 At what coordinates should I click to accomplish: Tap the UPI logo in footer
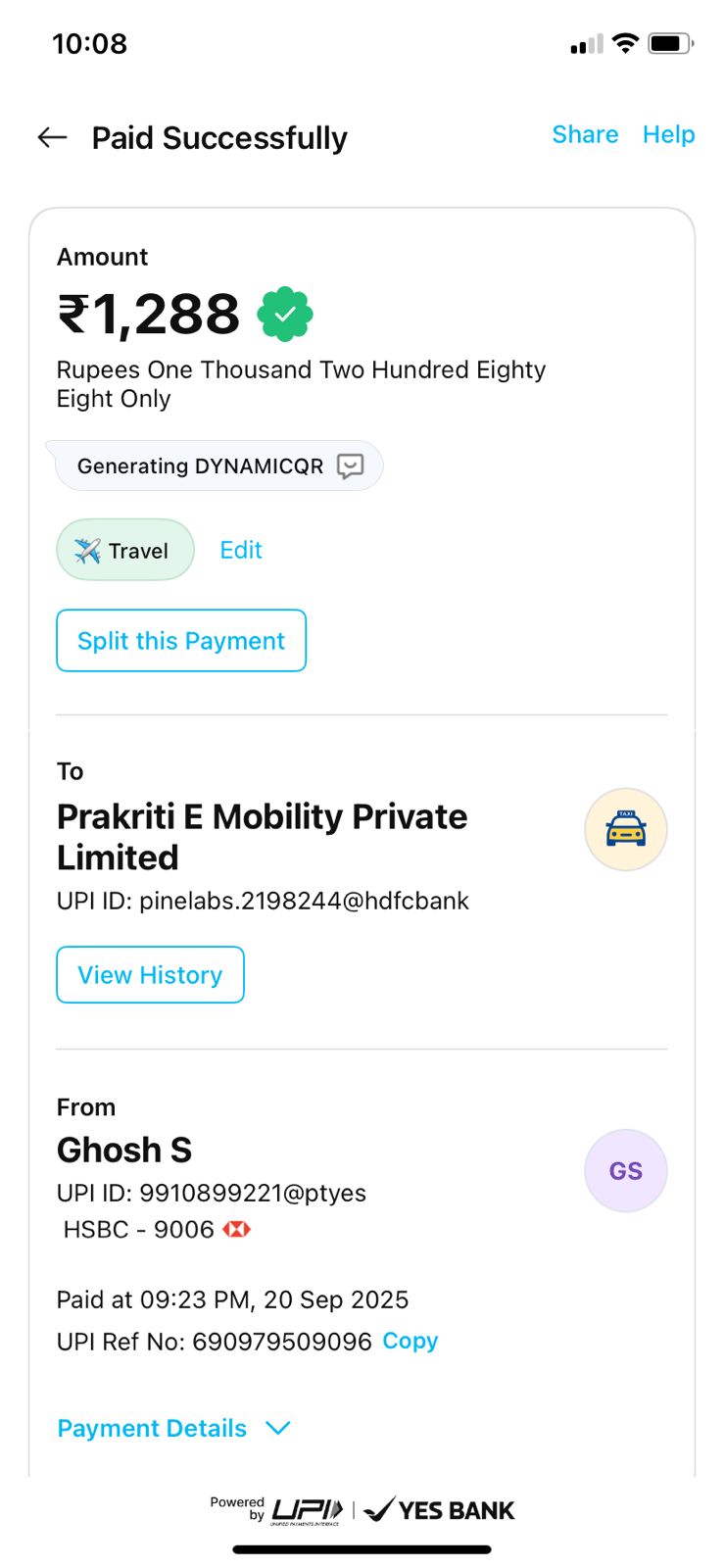[x=307, y=1510]
